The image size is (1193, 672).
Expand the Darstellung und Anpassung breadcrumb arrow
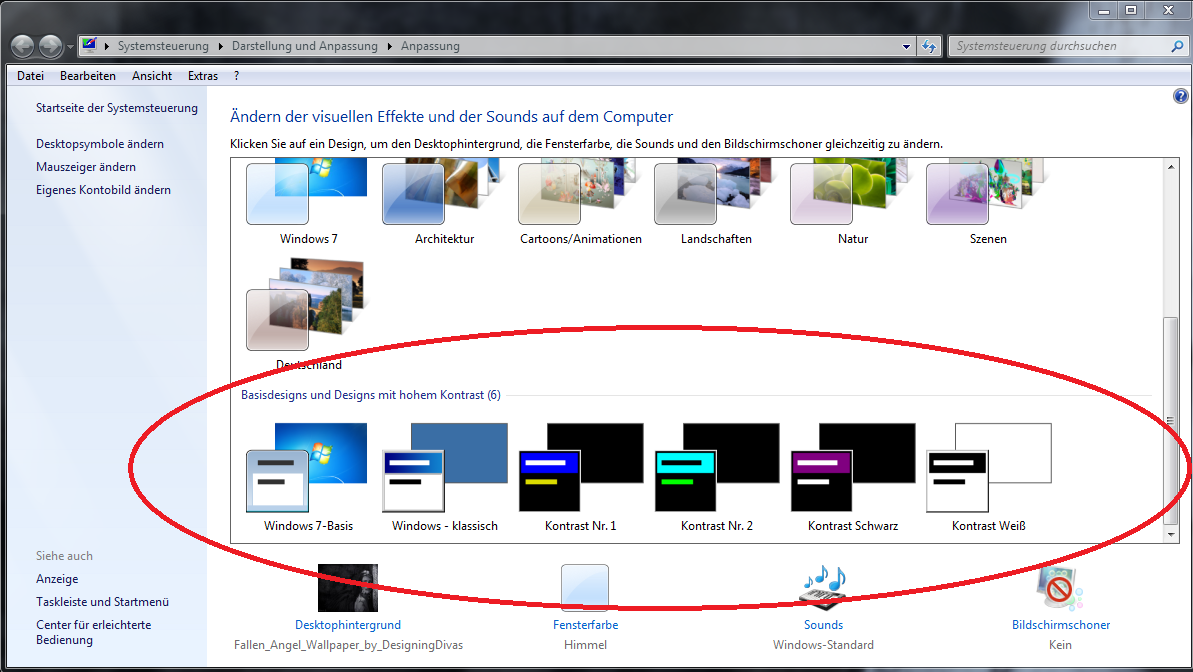[x=390, y=46]
